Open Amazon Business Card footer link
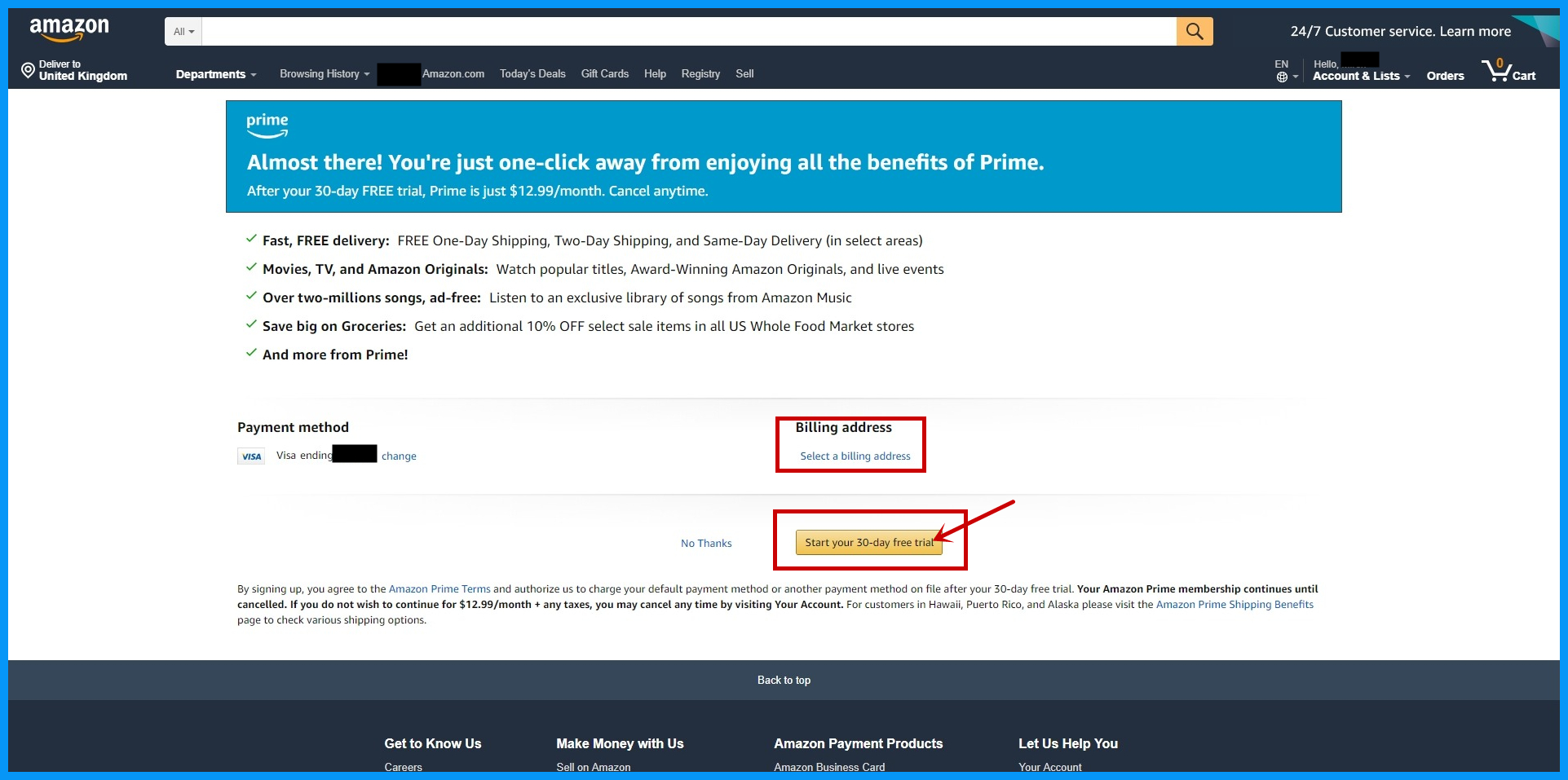The height and width of the screenshot is (780, 1568). point(829,767)
